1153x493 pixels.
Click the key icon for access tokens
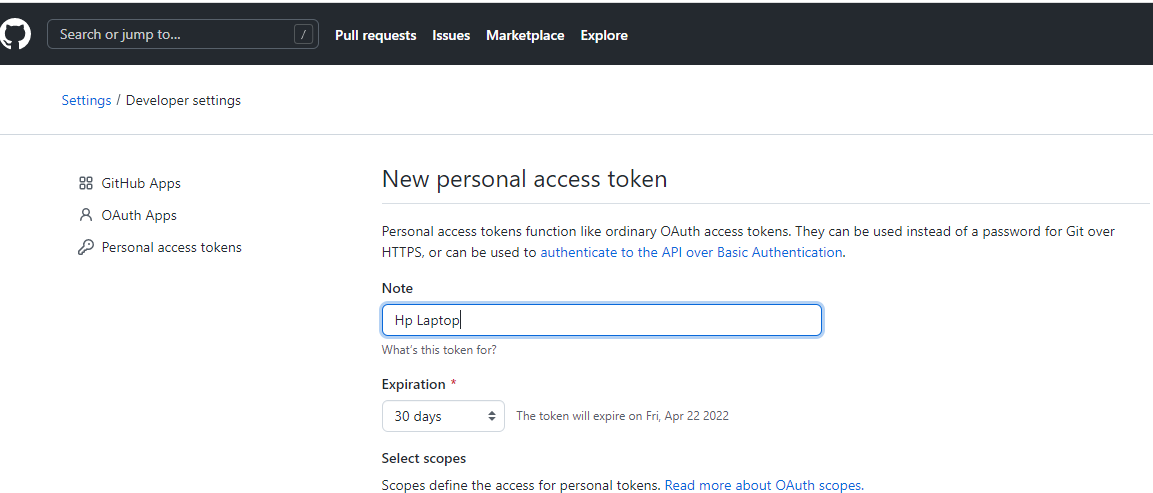86,247
